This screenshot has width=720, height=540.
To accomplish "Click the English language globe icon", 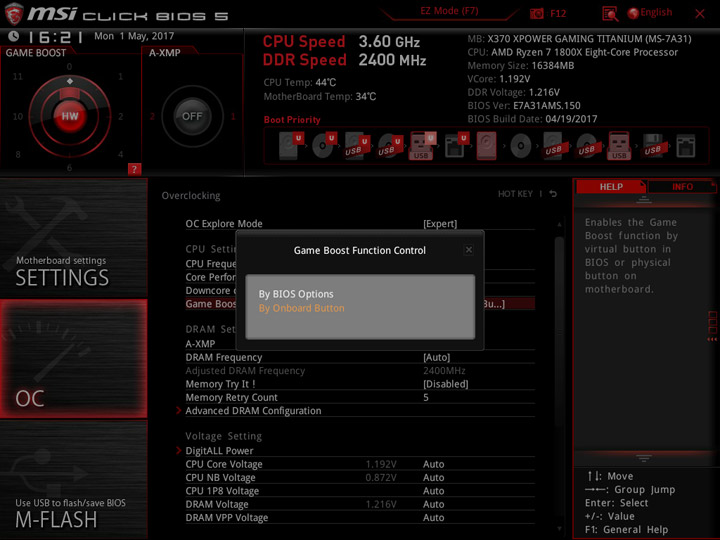I will (633, 13).
